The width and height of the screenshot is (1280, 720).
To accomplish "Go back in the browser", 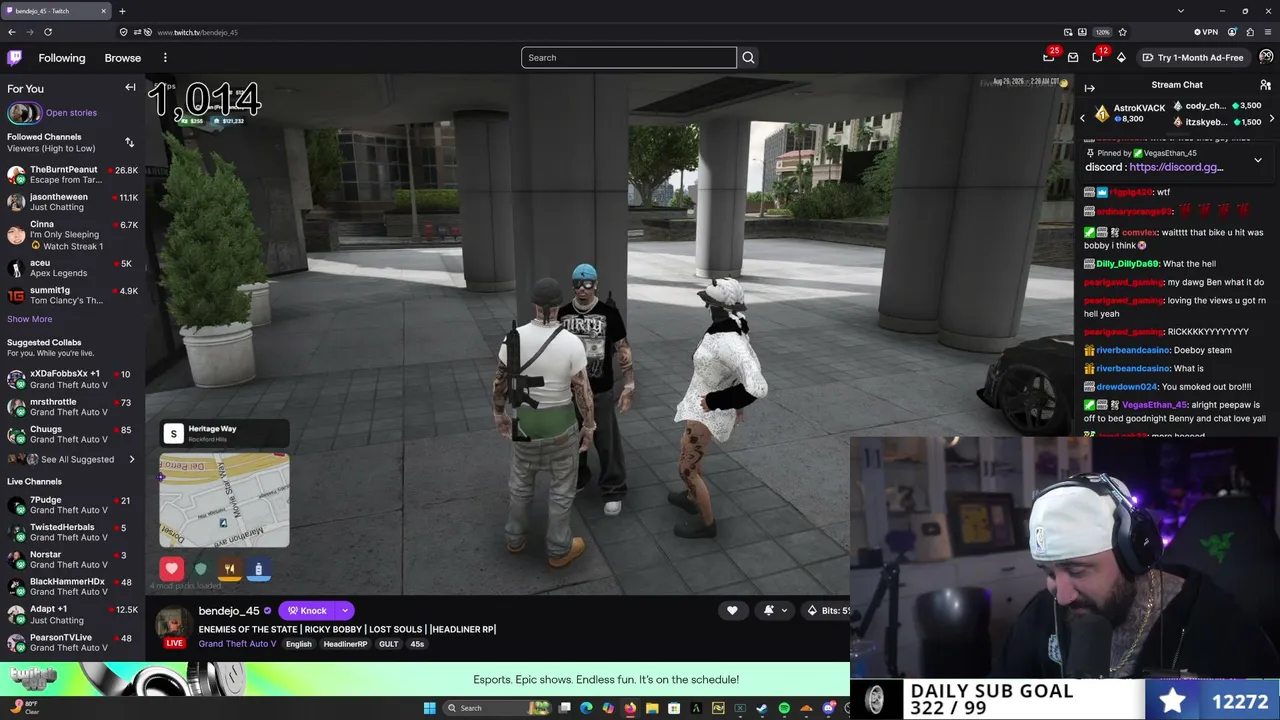I will pyautogui.click(x=12, y=32).
